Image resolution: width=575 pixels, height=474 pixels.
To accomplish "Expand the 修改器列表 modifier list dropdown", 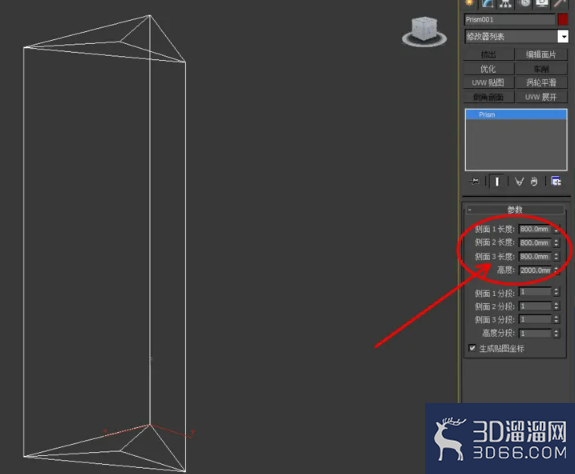I will click(x=563, y=36).
